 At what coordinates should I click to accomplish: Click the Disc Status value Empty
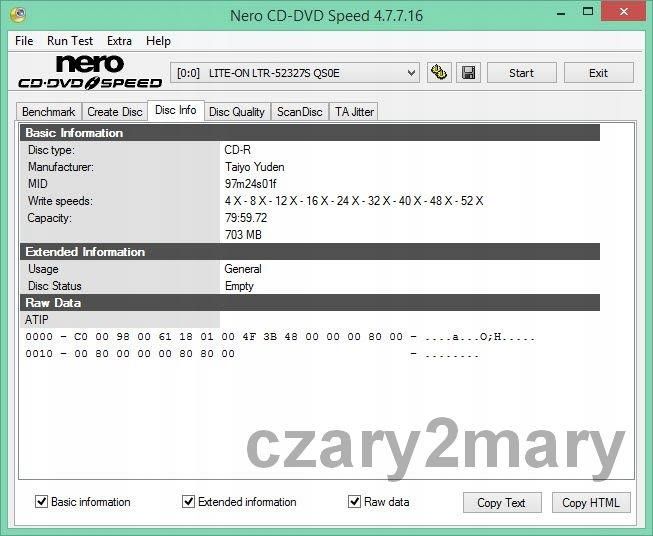tap(239, 286)
